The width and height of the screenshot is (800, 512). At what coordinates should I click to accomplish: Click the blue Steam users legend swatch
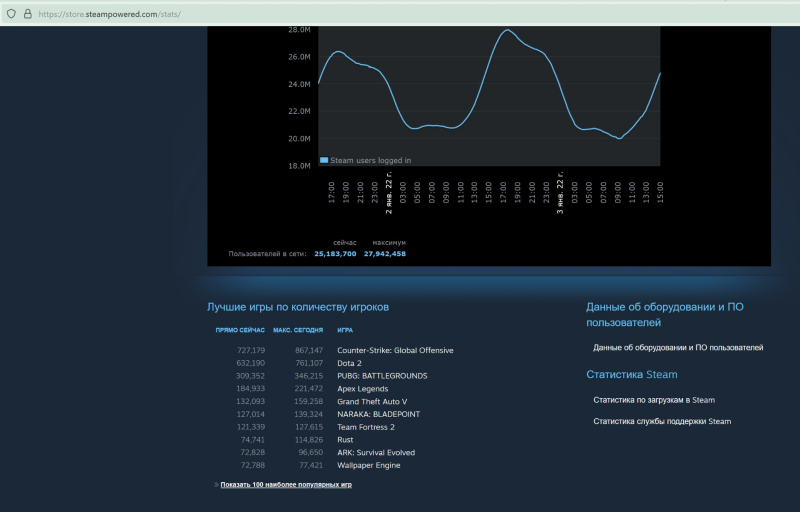tap(324, 160)
